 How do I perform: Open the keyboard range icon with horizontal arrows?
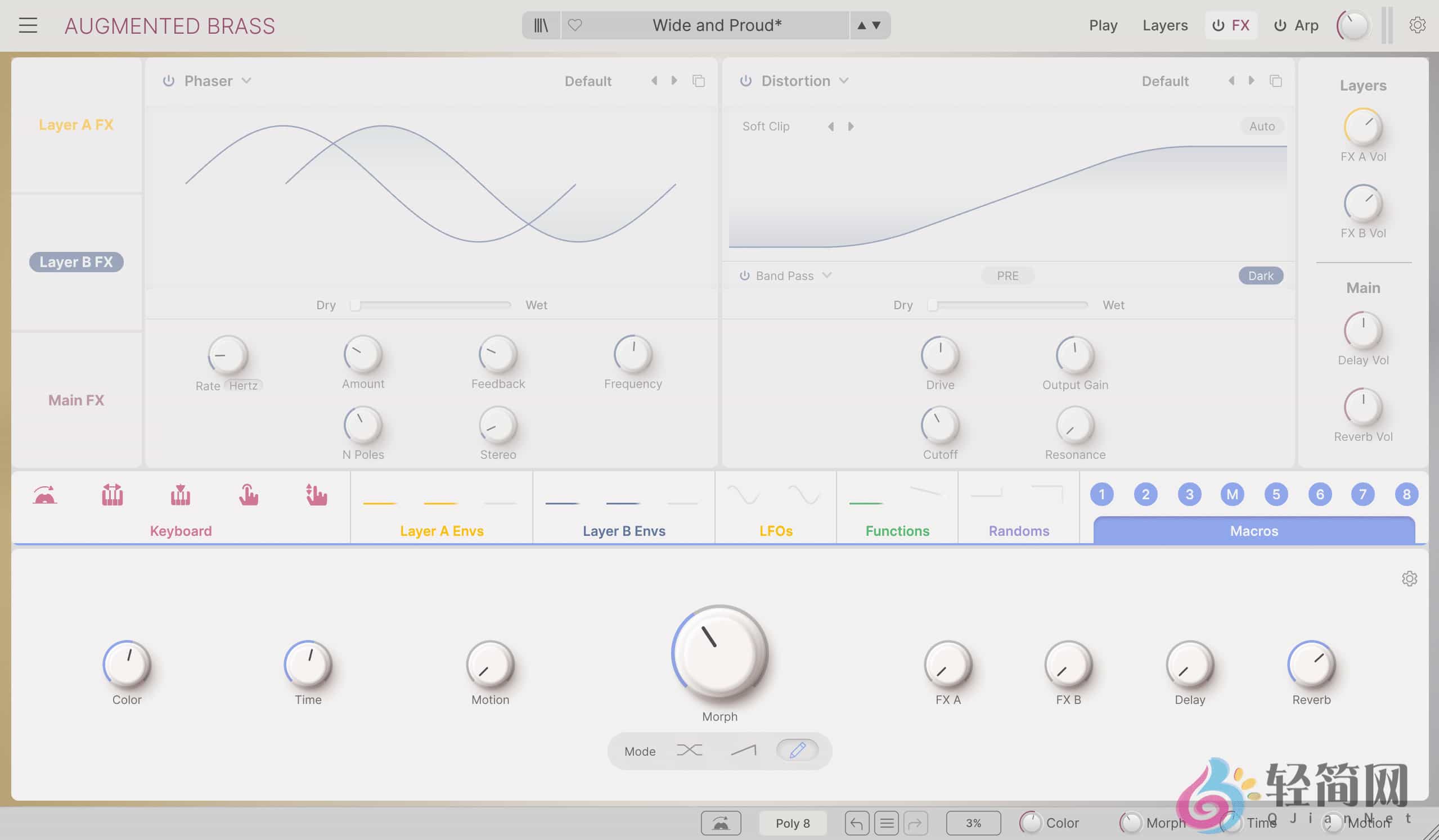point(113,495)
